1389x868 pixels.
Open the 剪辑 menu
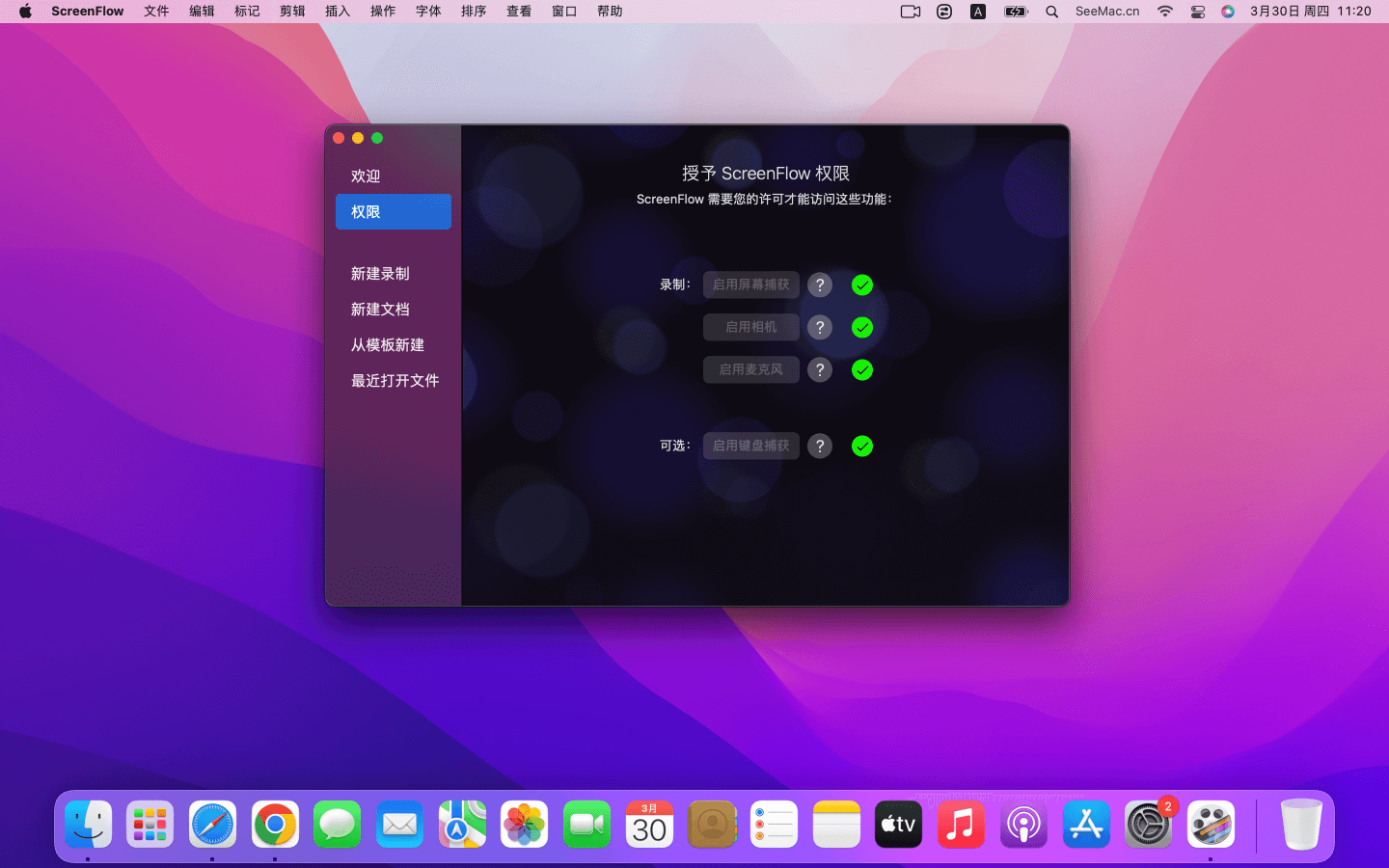click(x=292, y=12)
